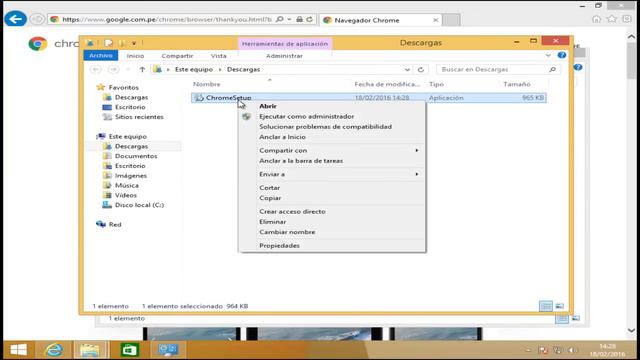Open Sitios recientes in the navigation pane

click(x=139, y=117)
